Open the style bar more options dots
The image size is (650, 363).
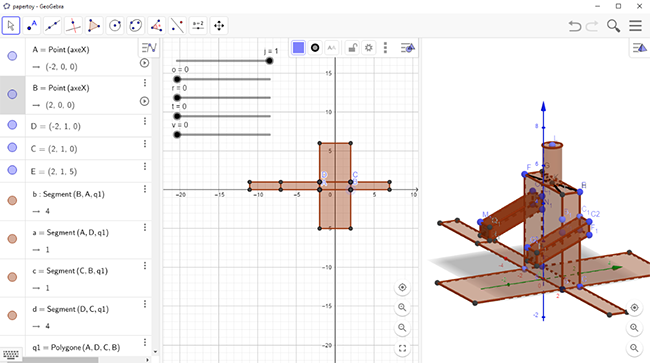click(385, 48)
